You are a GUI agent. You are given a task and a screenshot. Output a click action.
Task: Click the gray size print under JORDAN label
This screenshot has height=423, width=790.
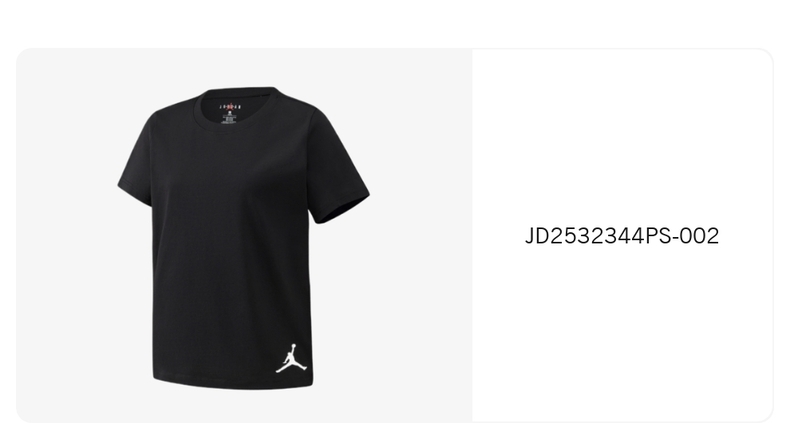(x=229, y=118)
